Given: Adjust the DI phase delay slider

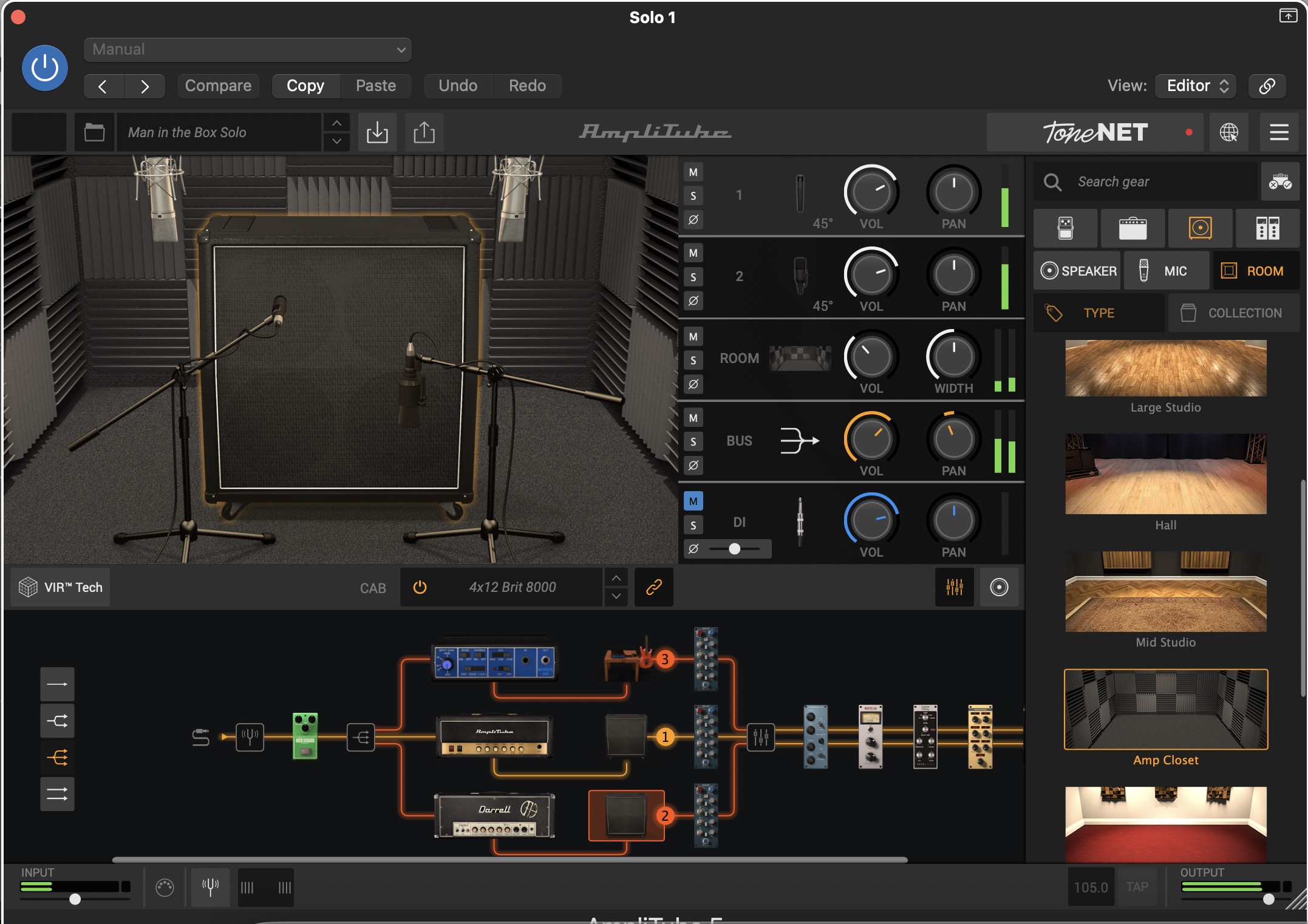Looking at the screenshot, I should 735,549.
